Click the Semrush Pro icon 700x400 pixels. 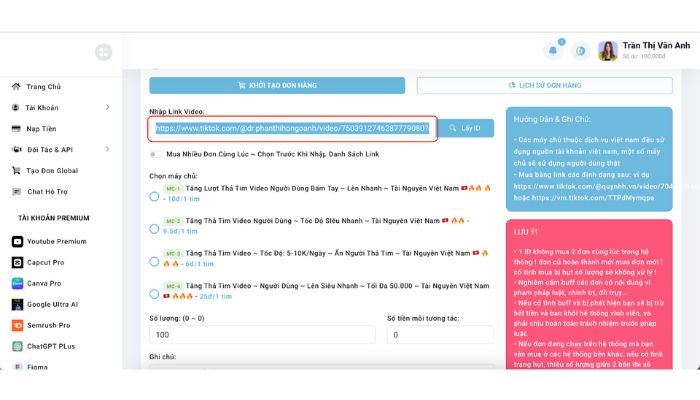[17, 325]
